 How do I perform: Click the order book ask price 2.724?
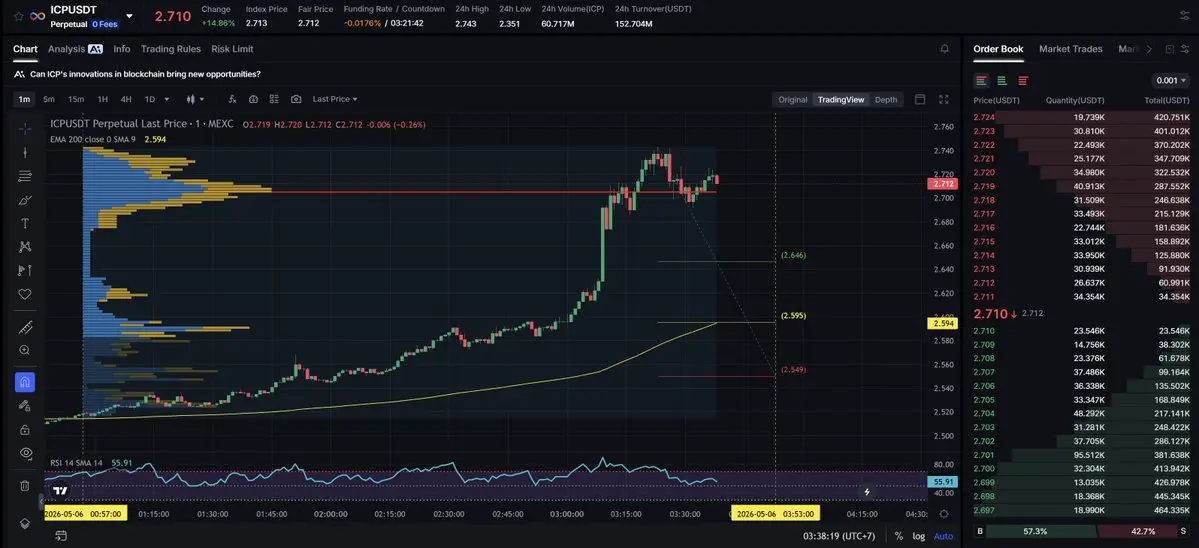983,117
